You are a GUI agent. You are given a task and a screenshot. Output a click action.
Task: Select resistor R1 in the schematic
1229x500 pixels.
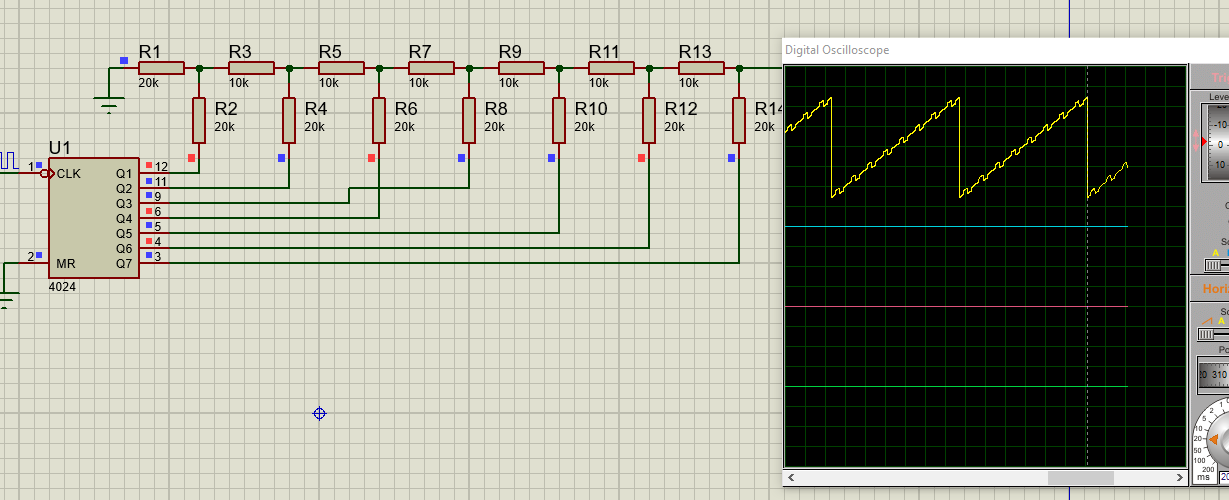[161, 68]
